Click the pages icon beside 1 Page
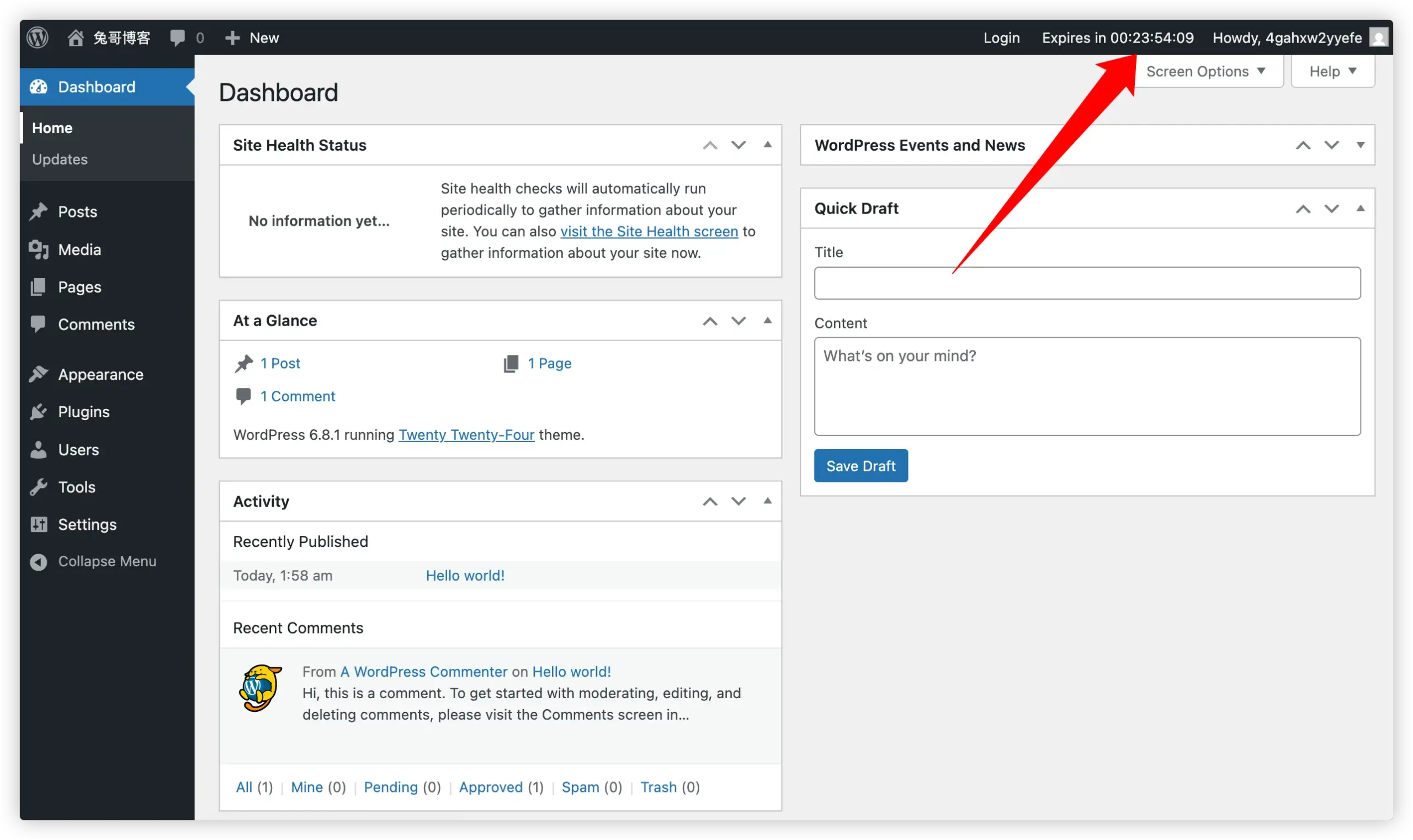This screenshot has width=1413, height=840. (511, 363)
